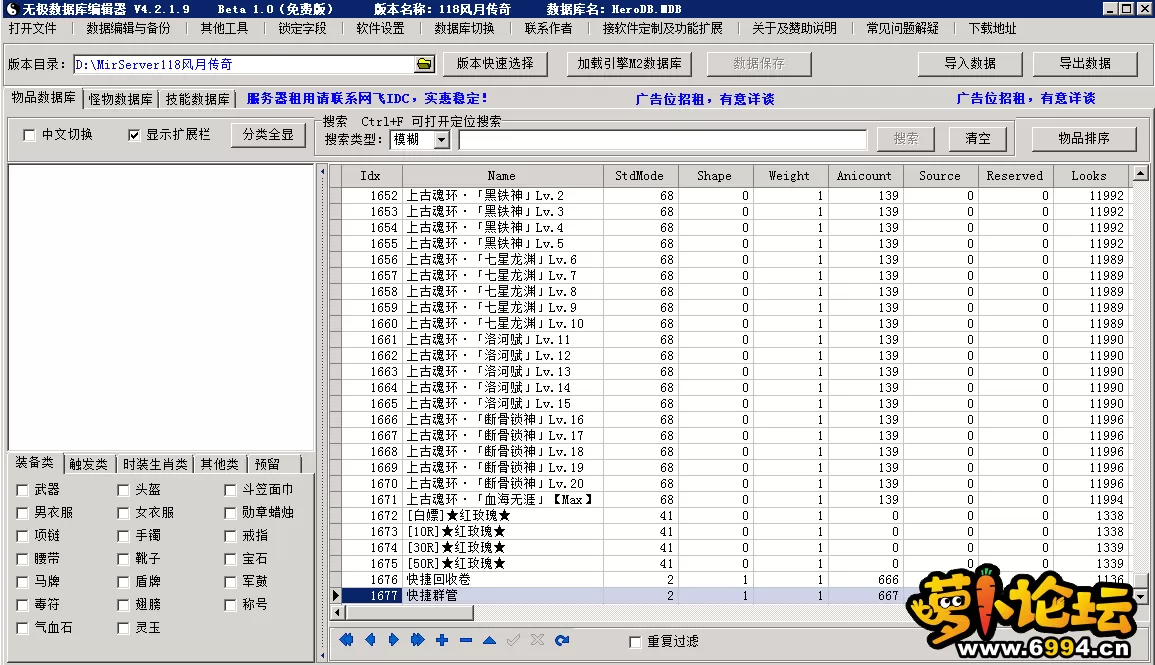Click the Looks column header
The image size is (1155, 665).
click(1089, 176)
